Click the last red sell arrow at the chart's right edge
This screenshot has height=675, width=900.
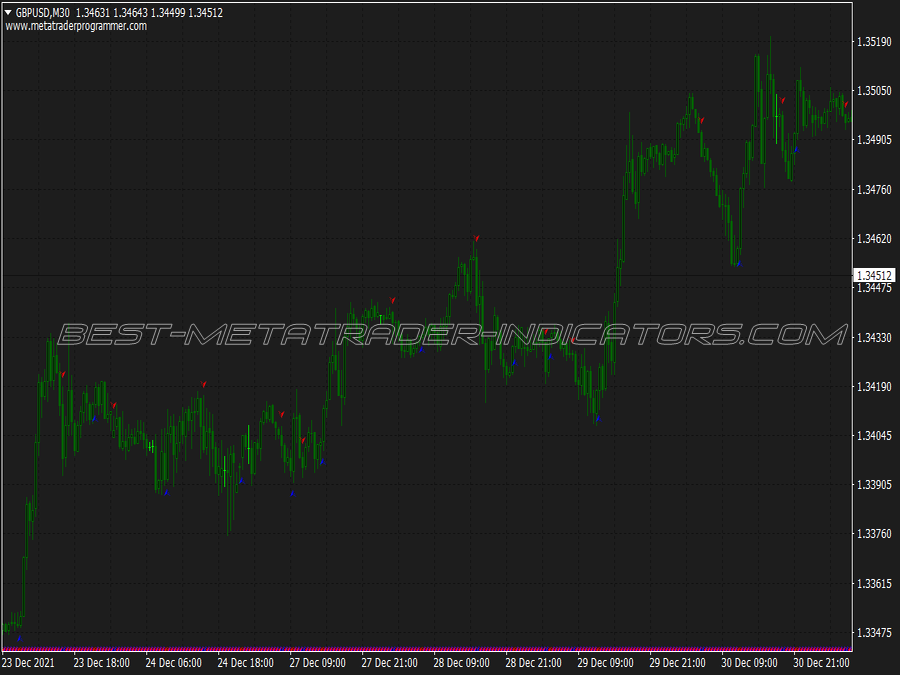846,104
